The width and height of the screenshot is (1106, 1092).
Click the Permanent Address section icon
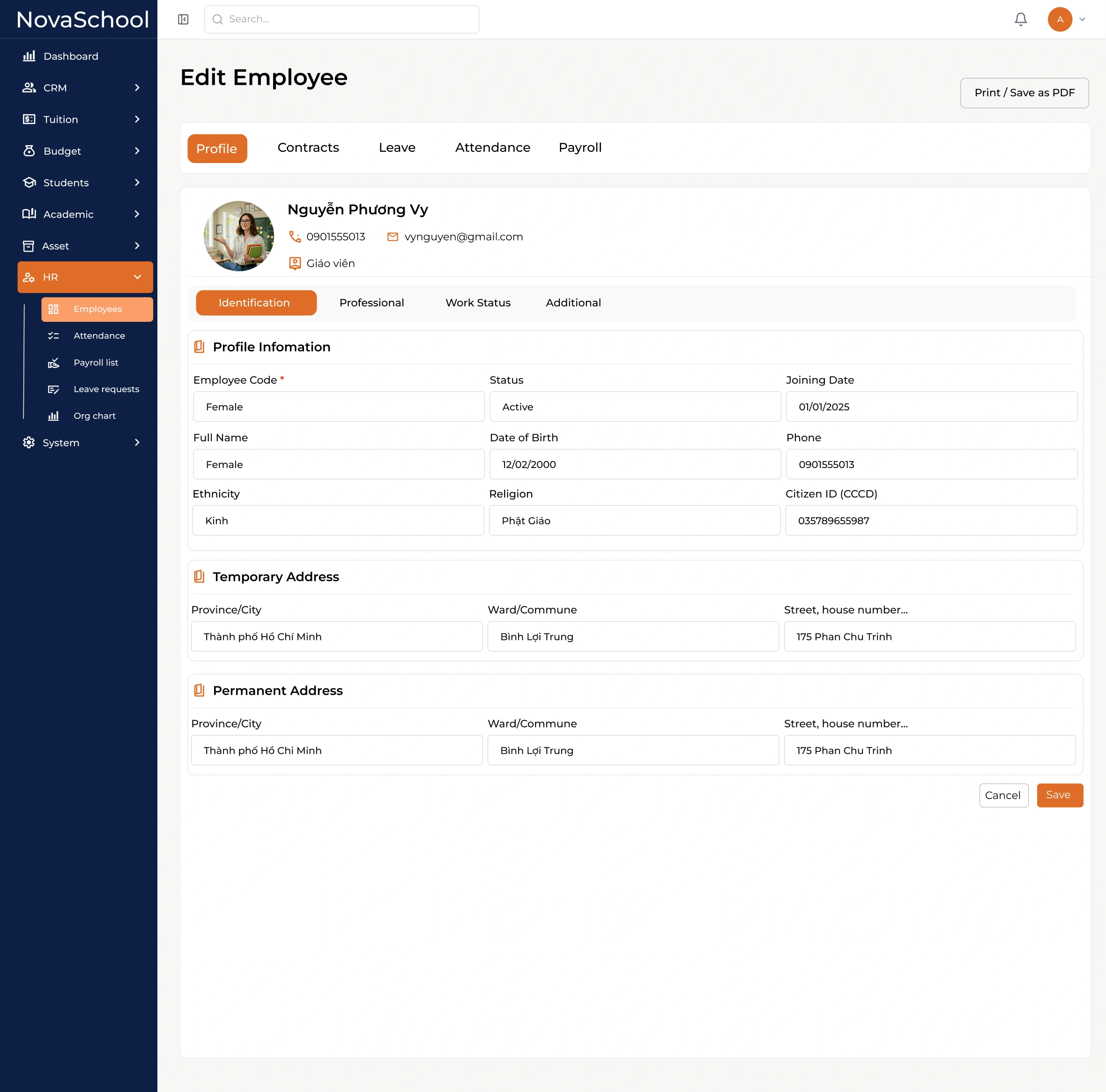199,690
